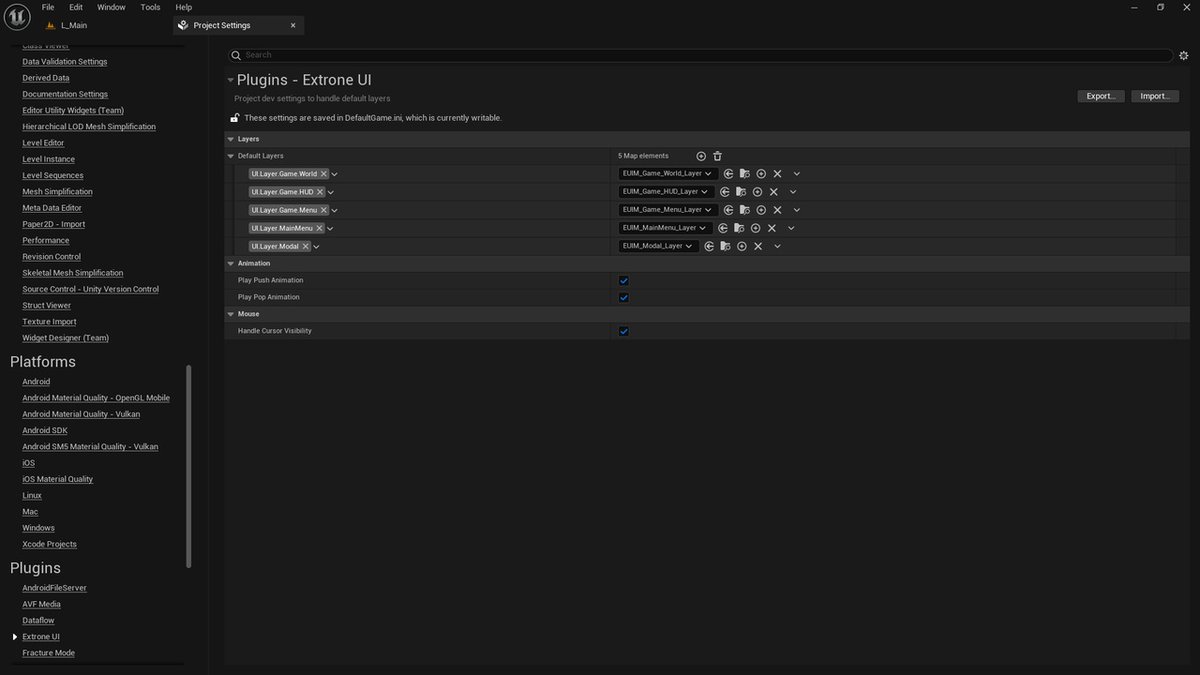Screen dimensions: 1200x675
Task: Open Source Control - Unity Version Control settings
Action: [x=91, y=289]
